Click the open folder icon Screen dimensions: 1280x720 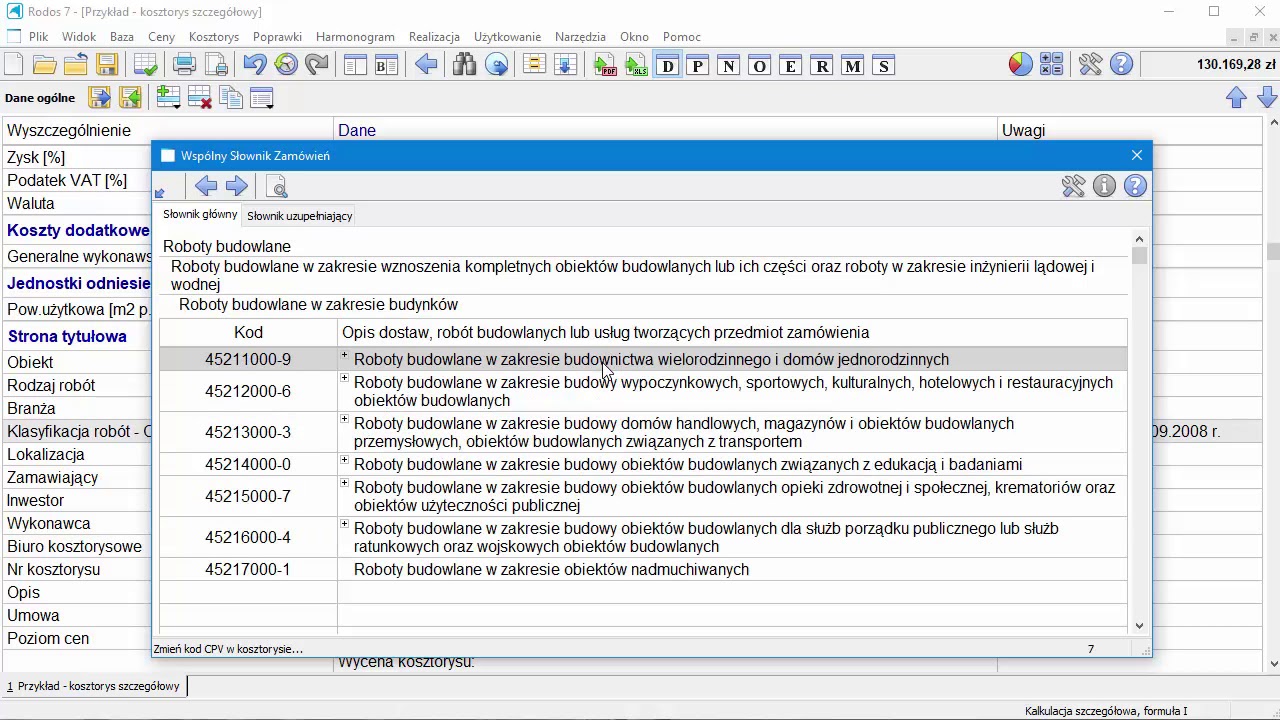click(44, 66)
